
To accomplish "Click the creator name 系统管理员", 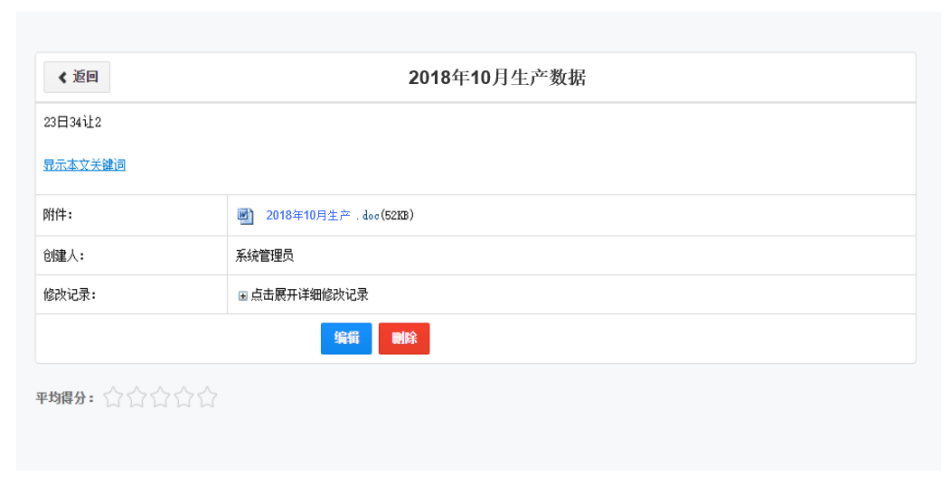I will [264, 256].
